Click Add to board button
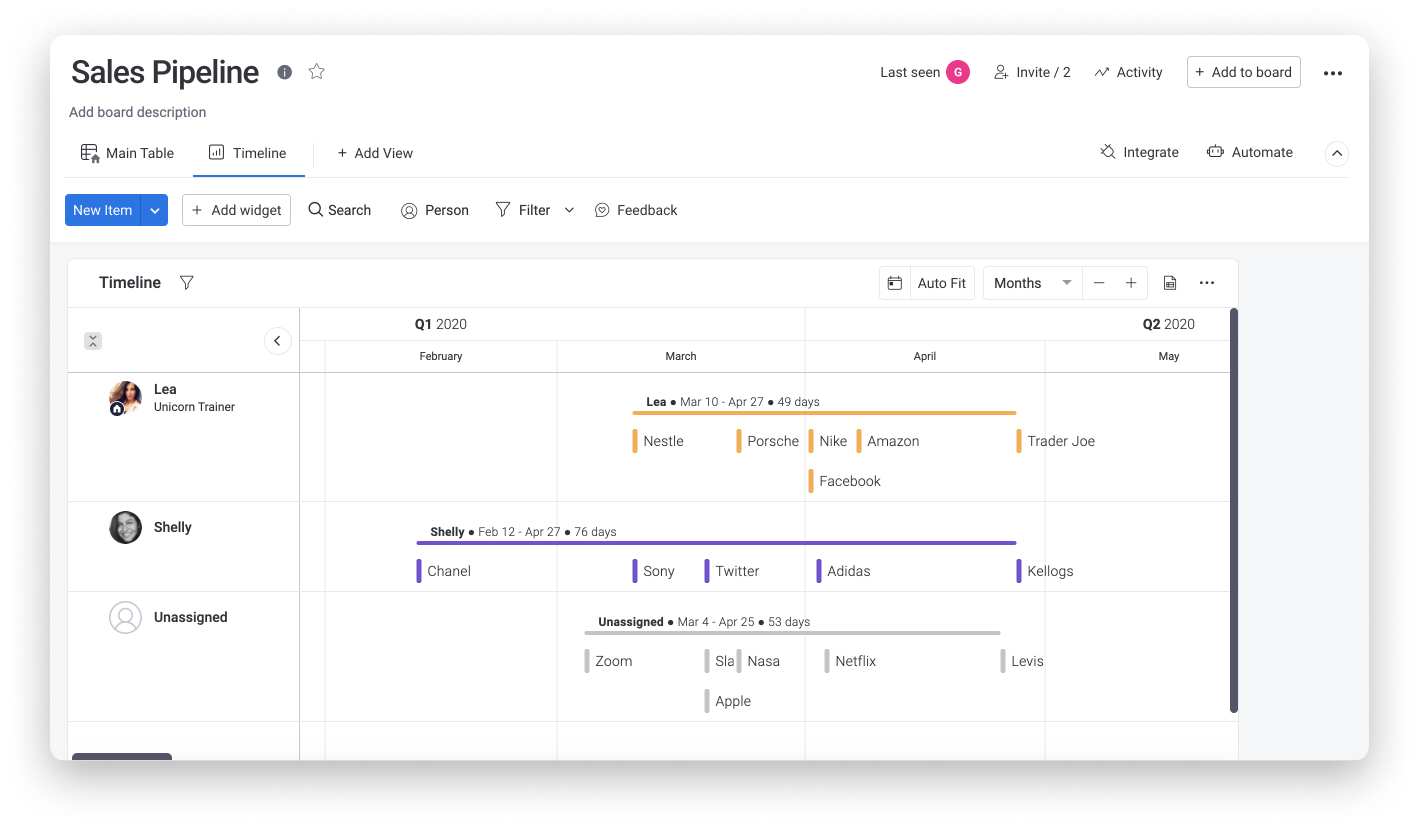Image resolution: width=1419 pixels, height=826 pixels. point(1244,72)
